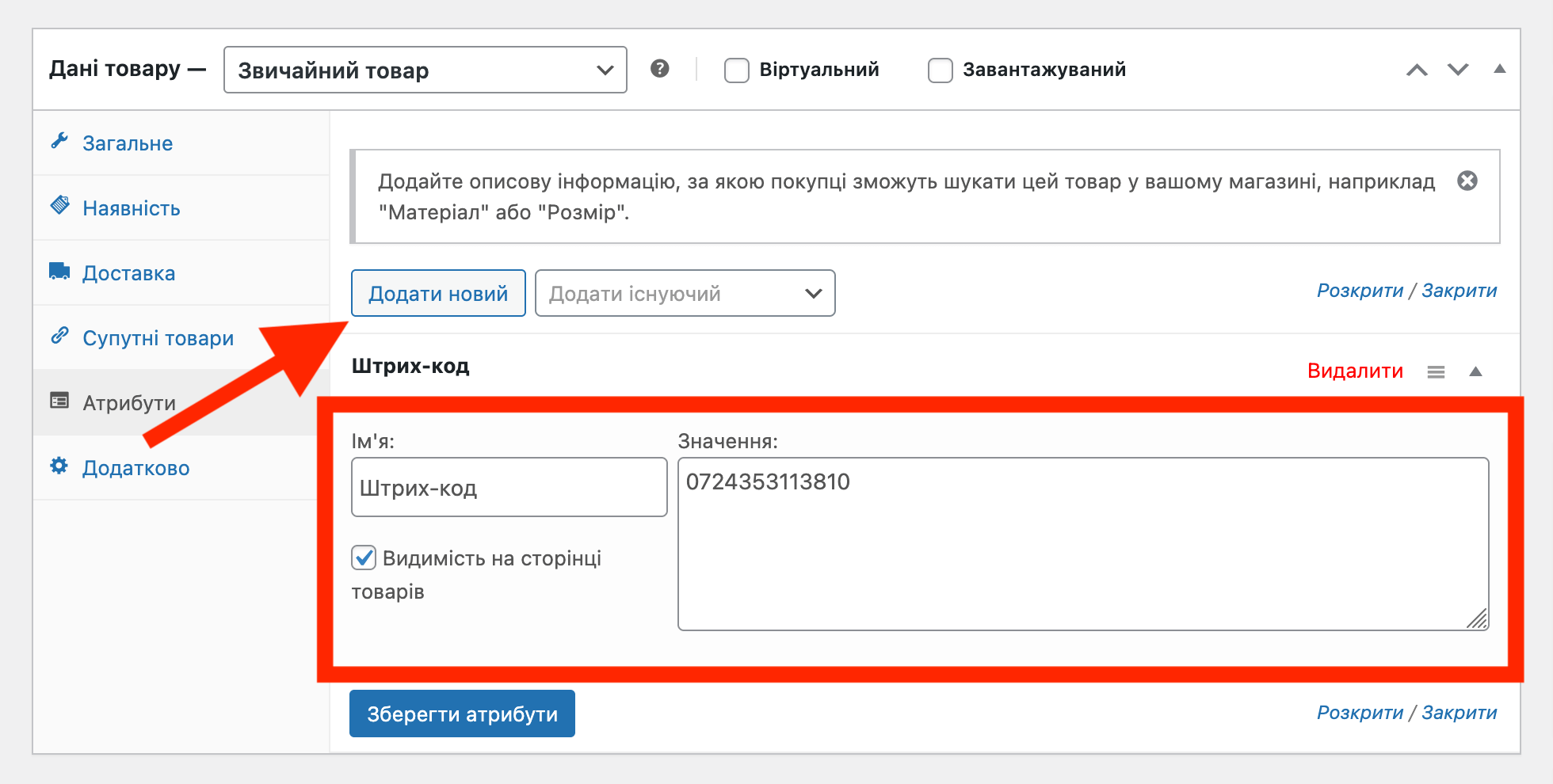Open the Звичайний товар product type dropdown
This screenshot has width=1553, height=784.
coord(425,70)
